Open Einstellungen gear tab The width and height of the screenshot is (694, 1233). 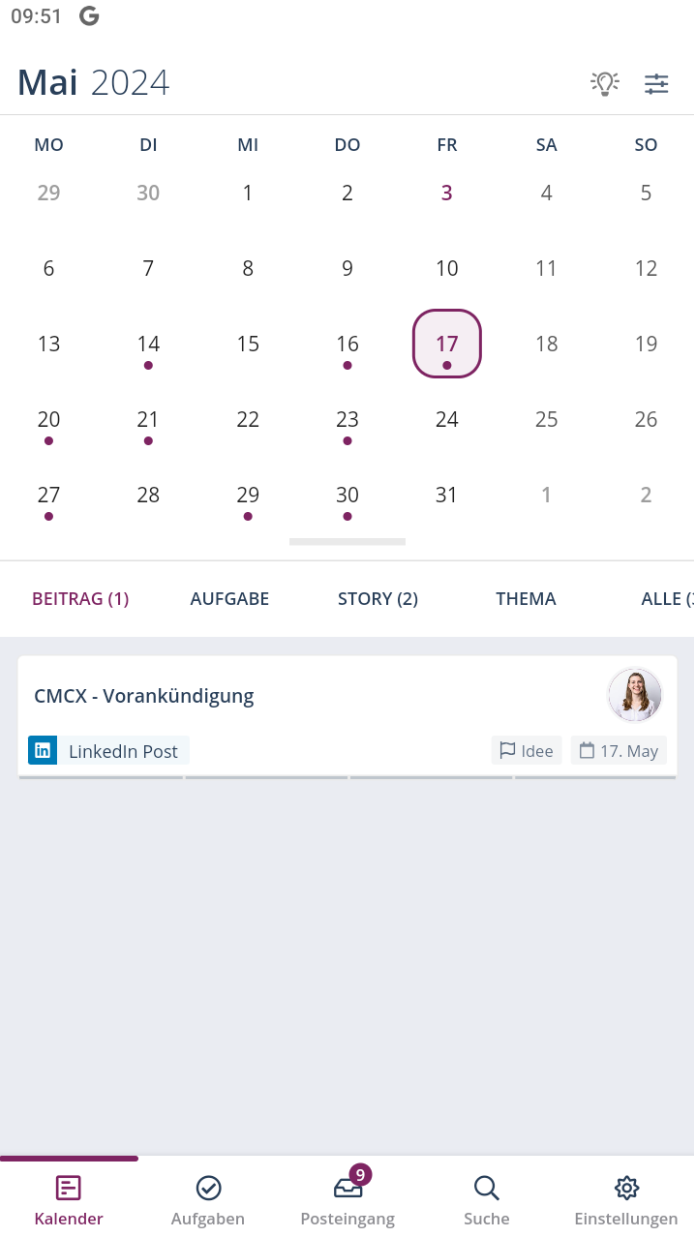click(626, 1198)
